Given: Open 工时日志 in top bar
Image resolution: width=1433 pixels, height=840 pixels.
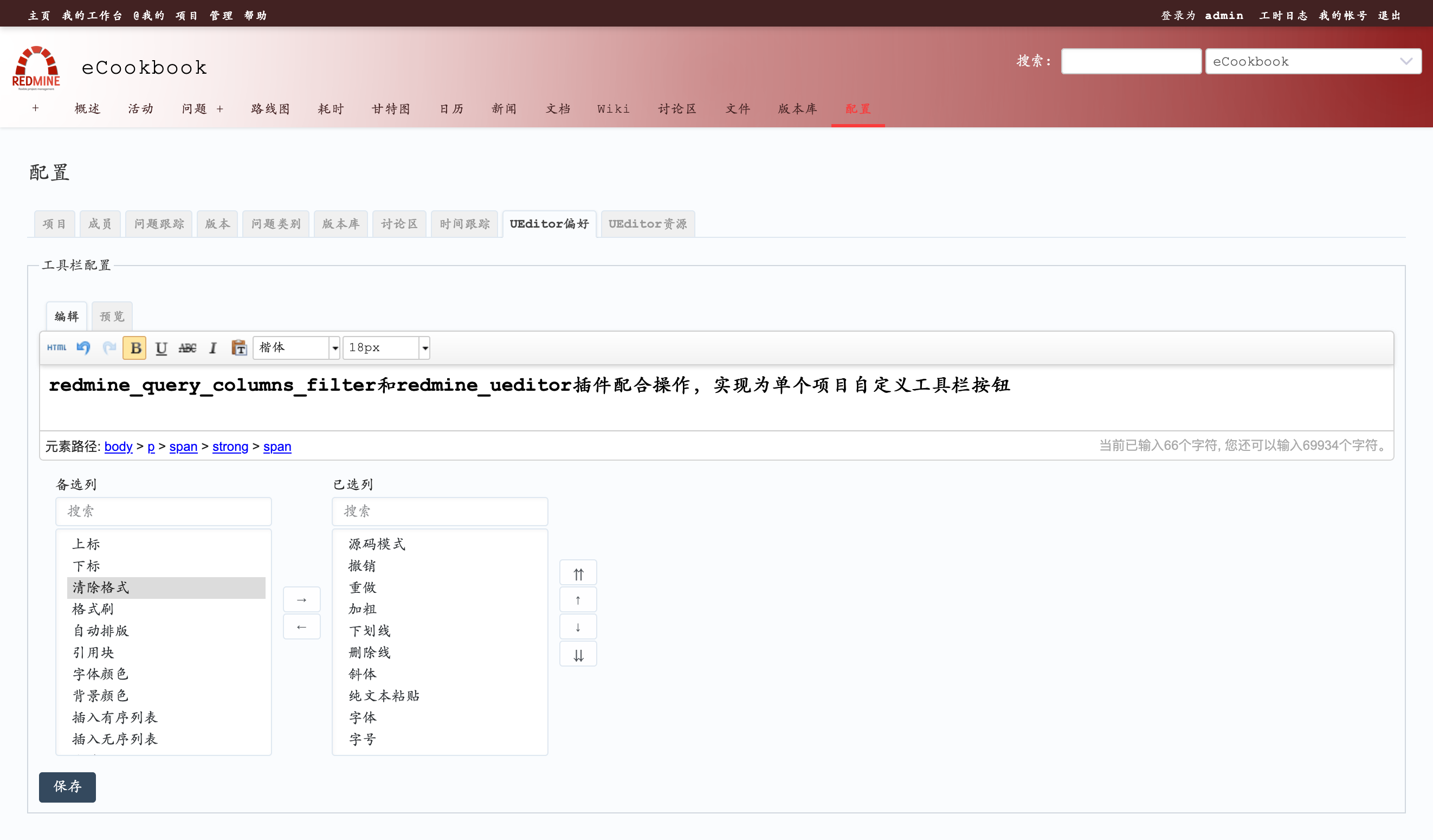Looking at the screenshot, I should coord(1283,15).
